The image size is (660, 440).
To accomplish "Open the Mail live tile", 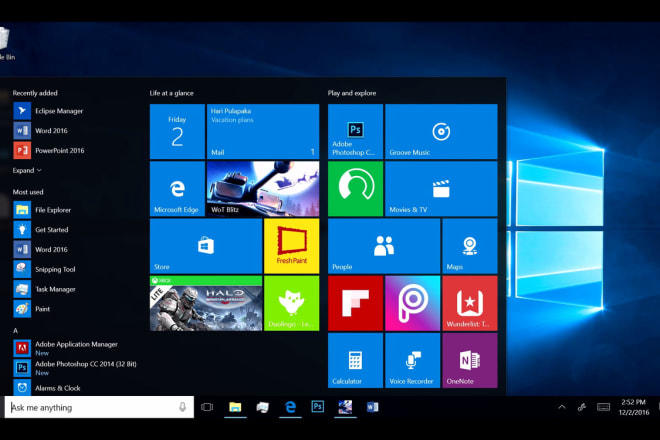I will tap(263, 131).
